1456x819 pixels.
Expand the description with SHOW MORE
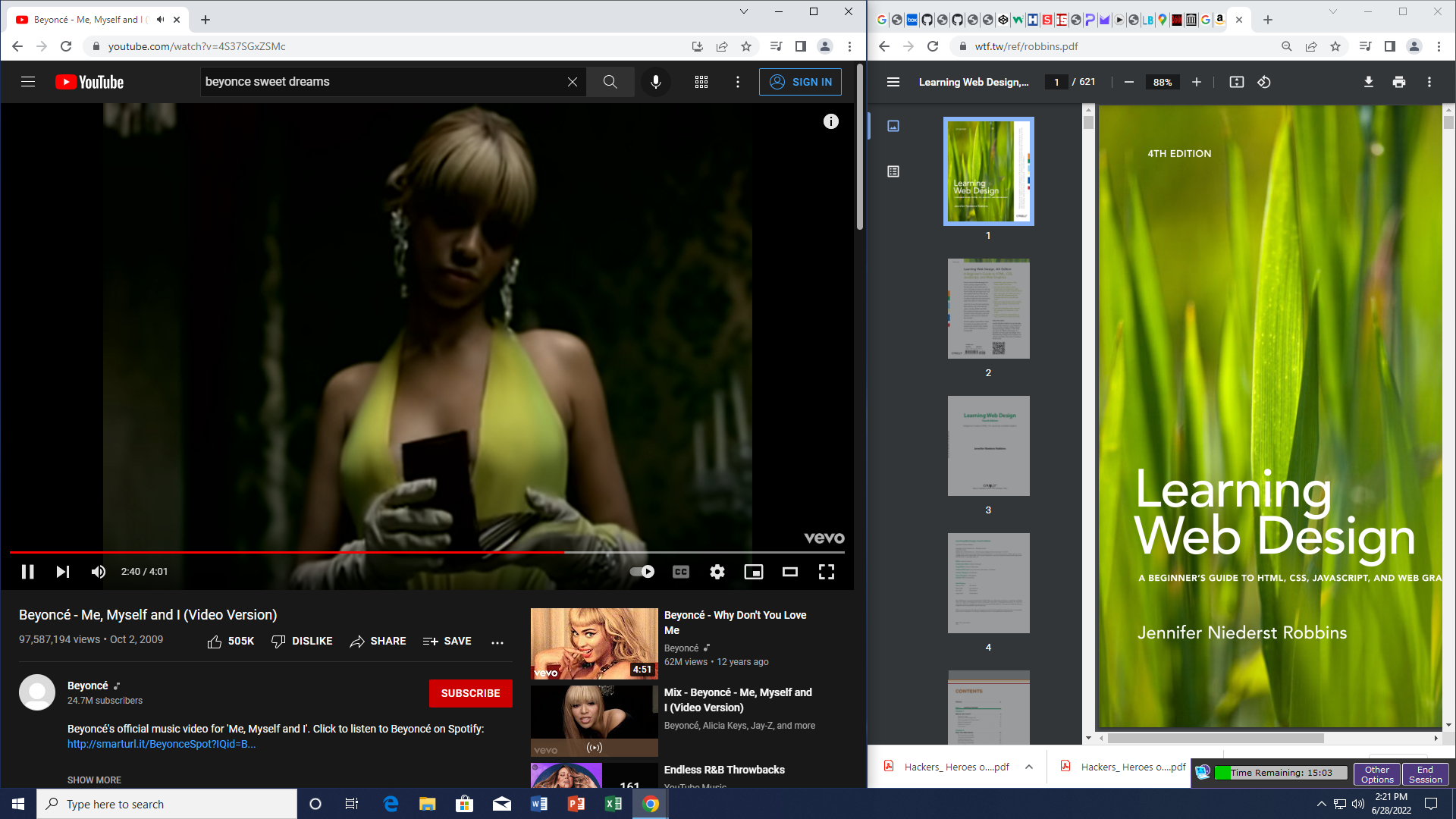[94, 780]
